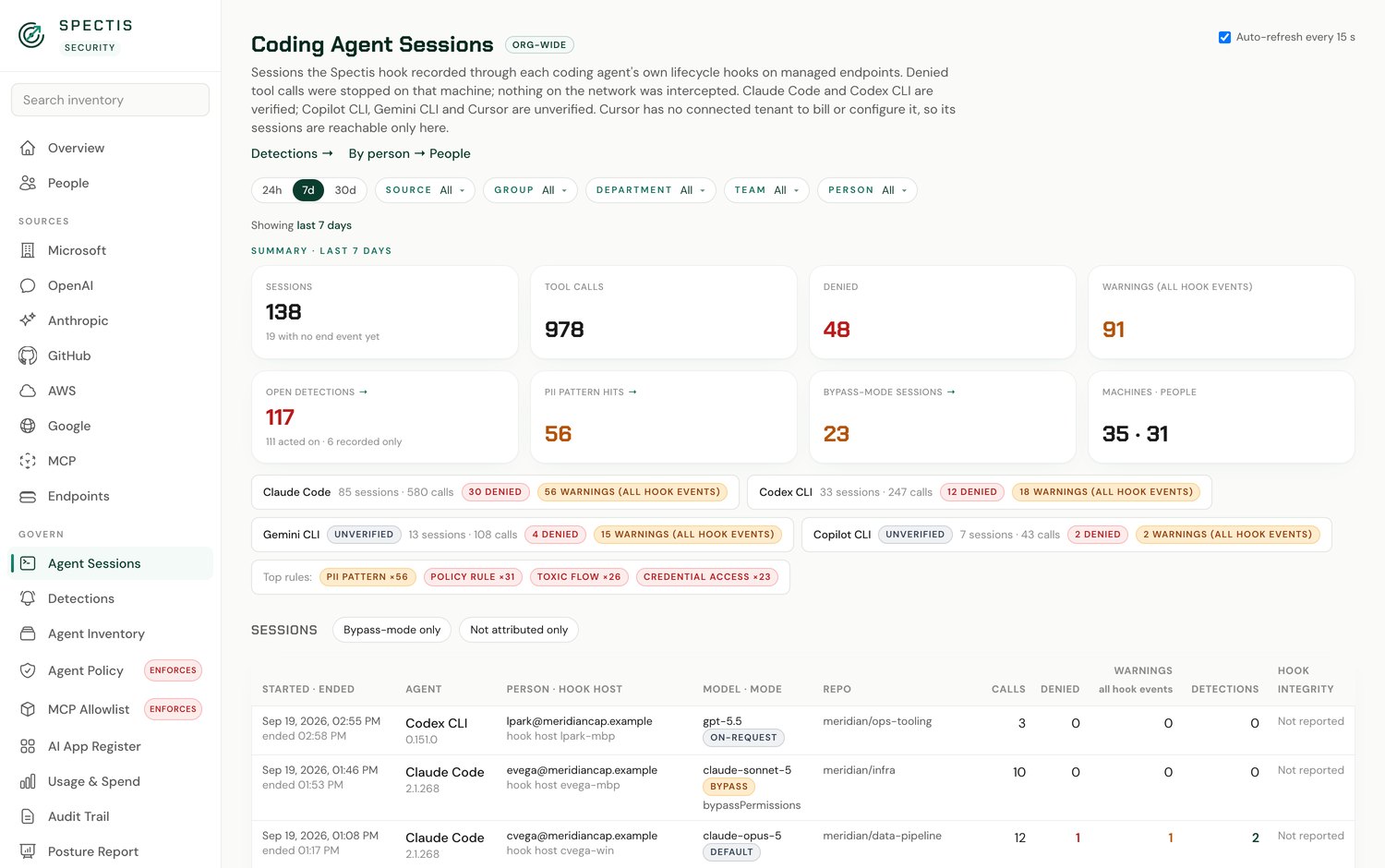Toggle the Bypass-mode only filter

[391, 630]
